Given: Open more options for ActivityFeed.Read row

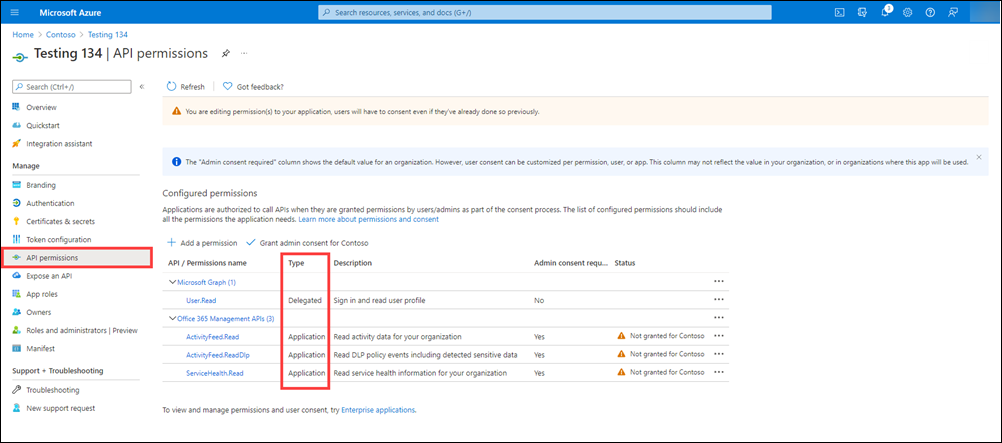Looking at the screenshot, I should point(717,336).
